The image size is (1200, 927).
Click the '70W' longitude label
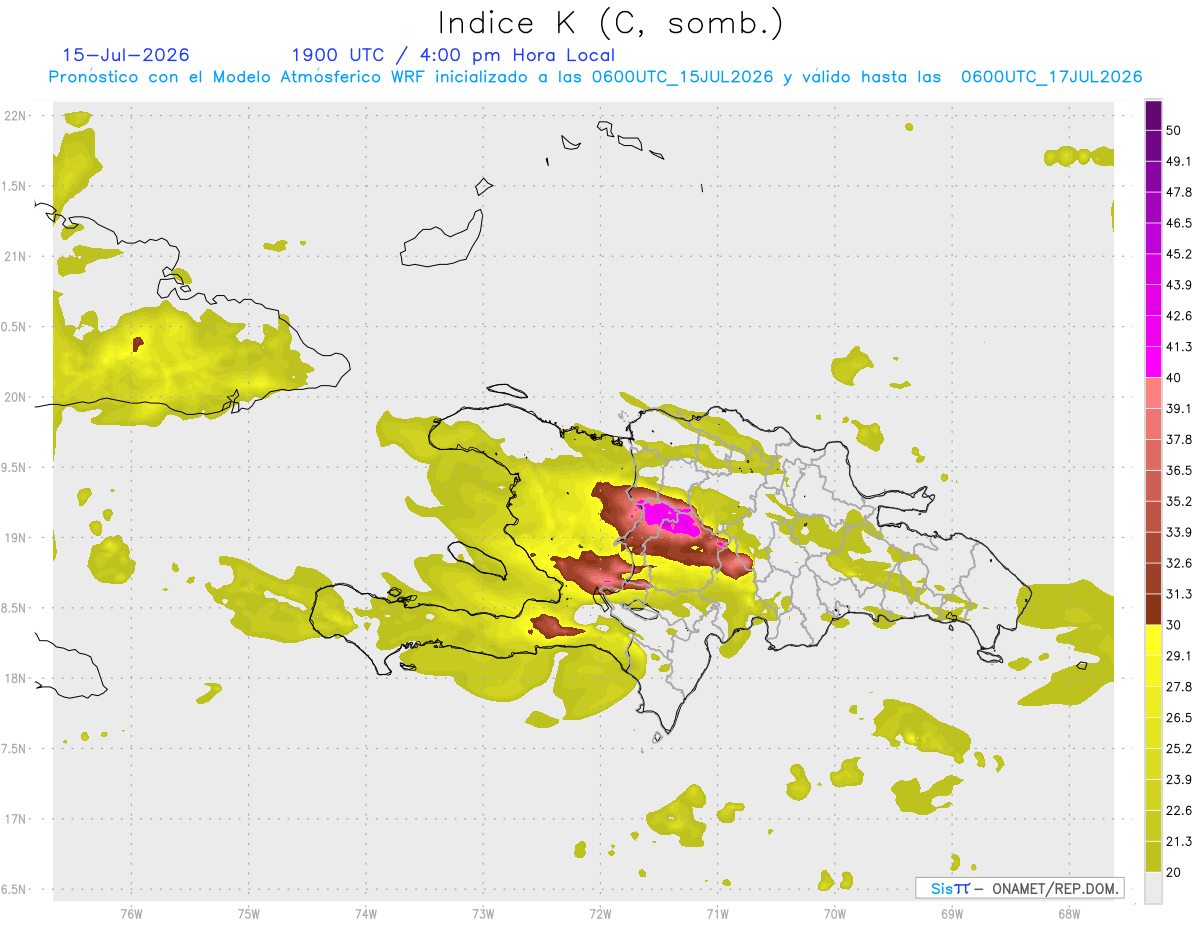[835, 913]
